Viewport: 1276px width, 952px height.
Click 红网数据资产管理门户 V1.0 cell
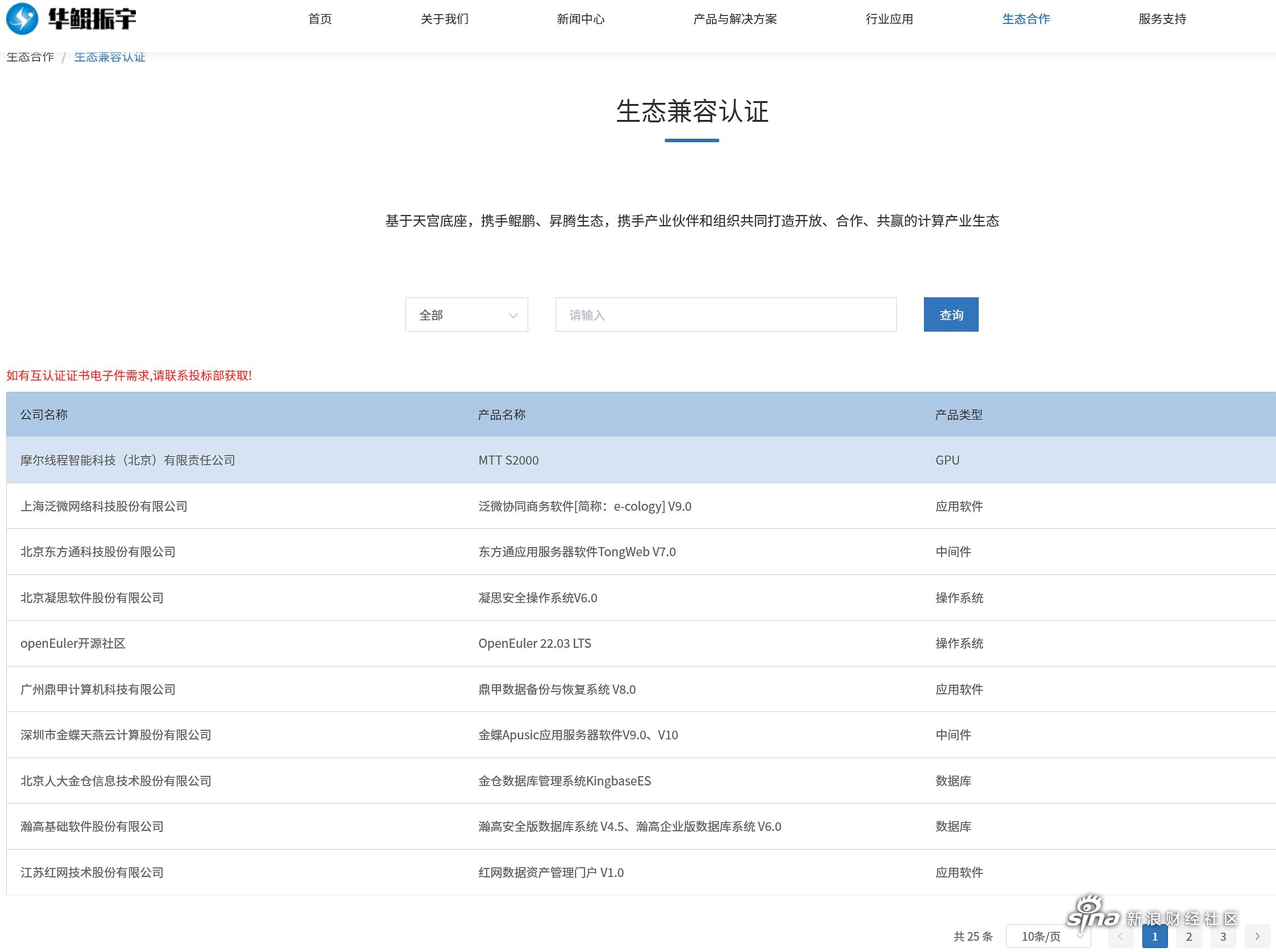tap(551, 872)
